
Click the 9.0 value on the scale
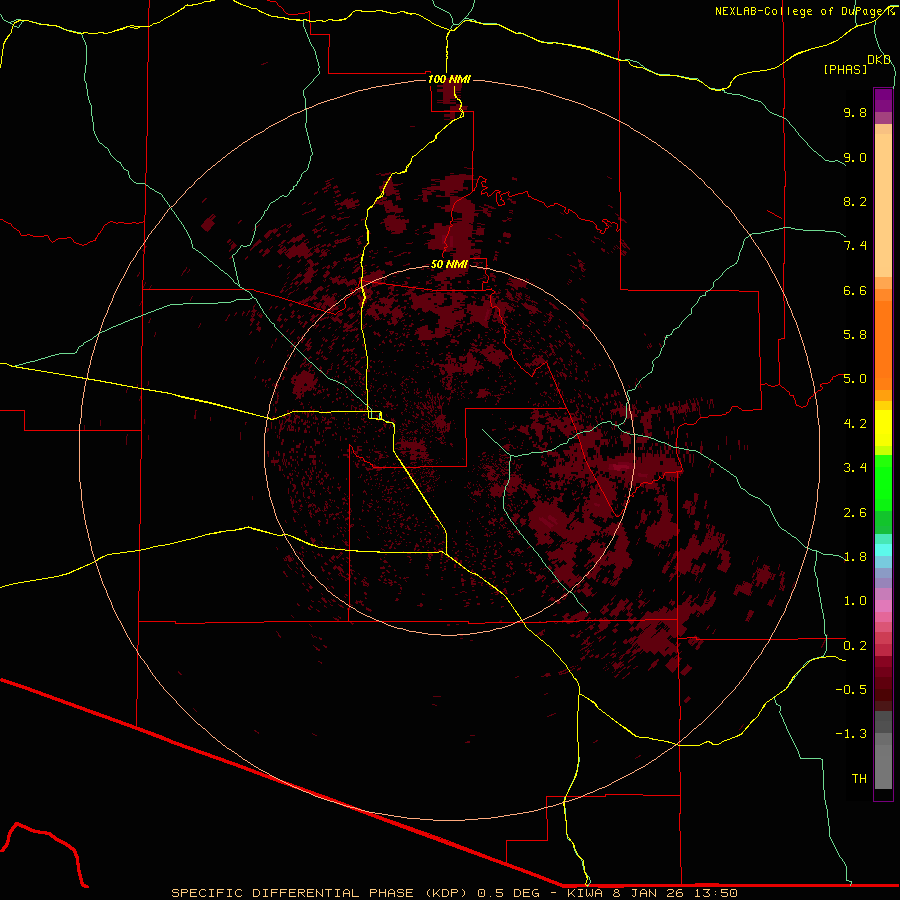coord(855,157)
